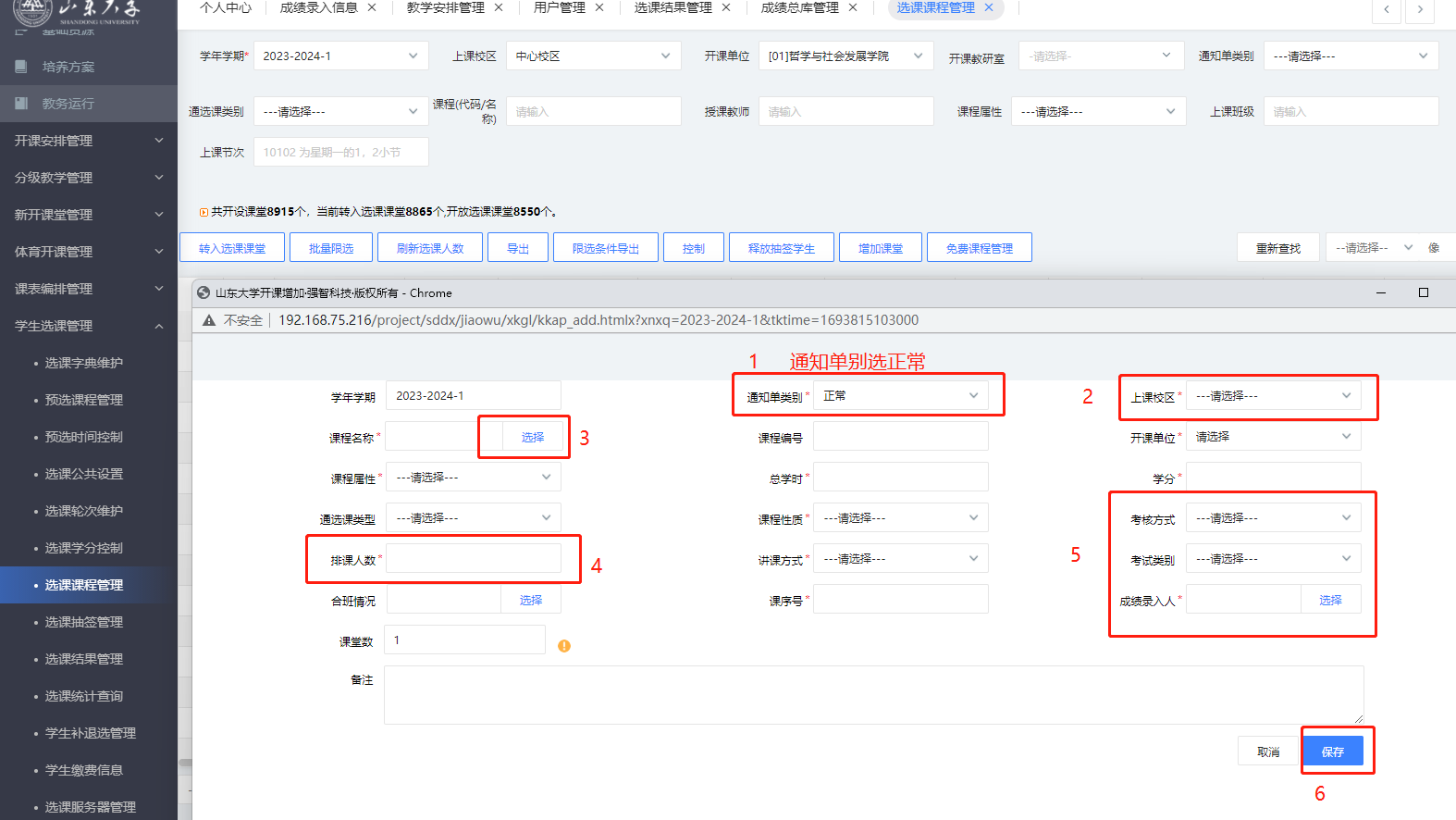Click the tab scroll left arrow
Viewport: 1456px width, 820px height.
[x=1386, y=9]
